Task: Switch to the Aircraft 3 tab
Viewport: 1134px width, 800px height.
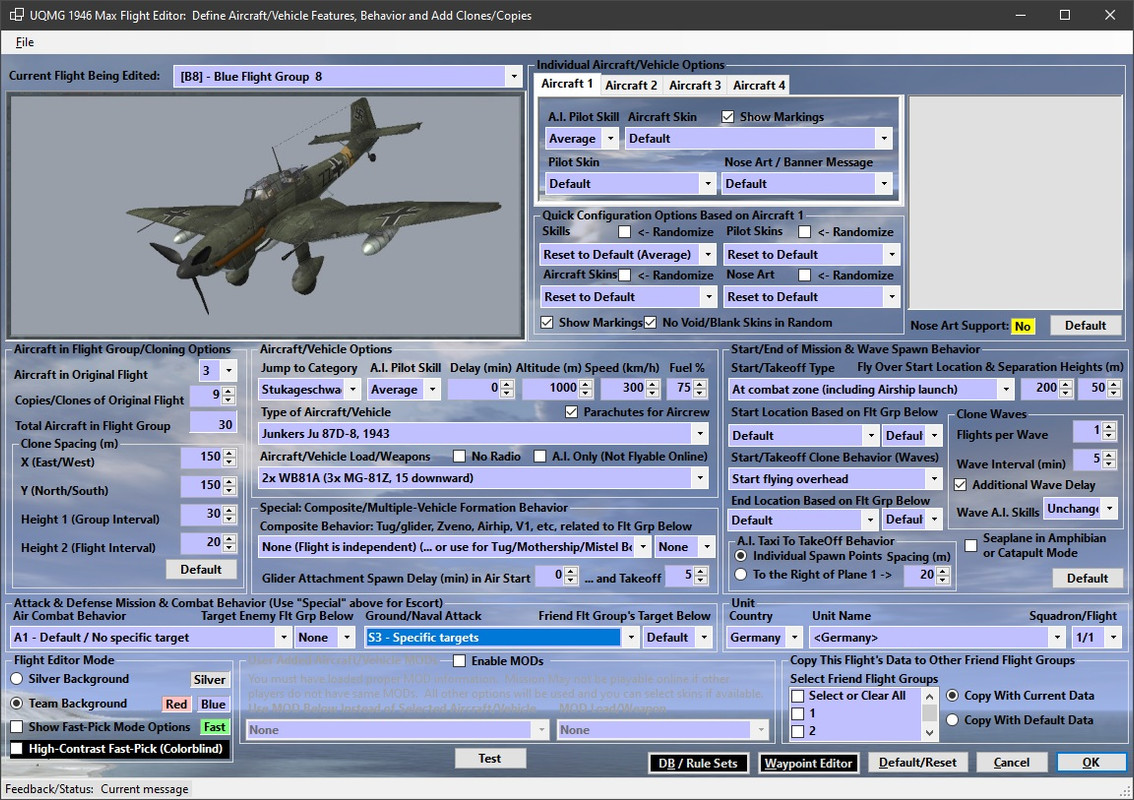Action: 694,85
